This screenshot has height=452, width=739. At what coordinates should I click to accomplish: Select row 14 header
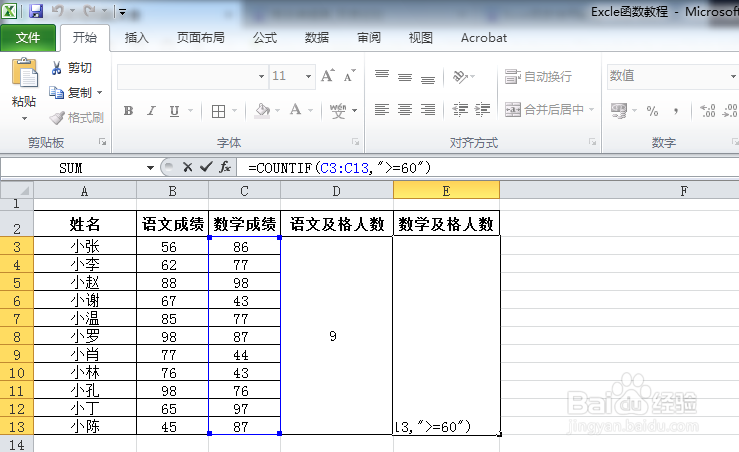16,444
